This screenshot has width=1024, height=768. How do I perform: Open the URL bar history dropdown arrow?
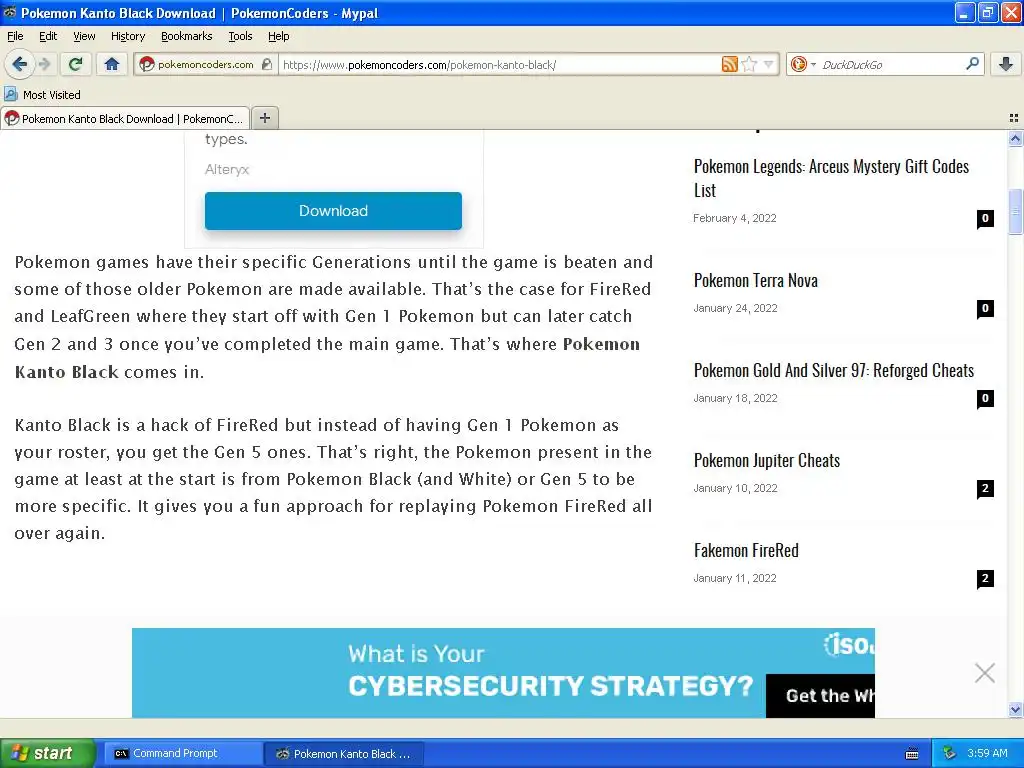point(769,64)
